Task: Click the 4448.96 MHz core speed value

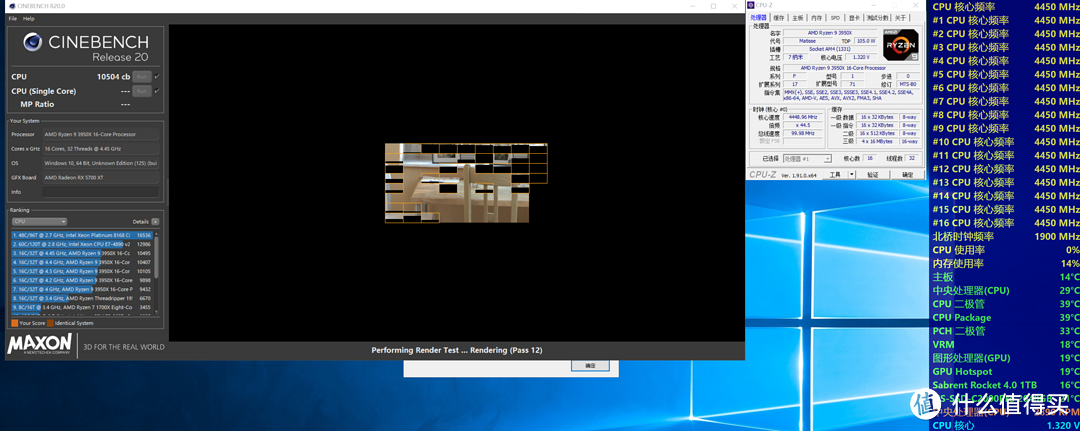Action: tap(804, 117)
